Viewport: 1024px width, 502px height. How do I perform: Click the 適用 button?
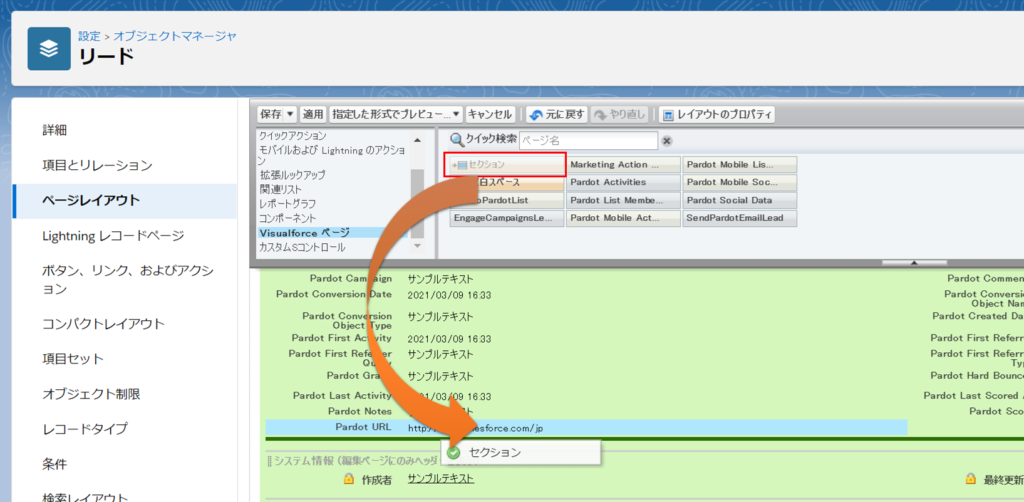(313, 115)
